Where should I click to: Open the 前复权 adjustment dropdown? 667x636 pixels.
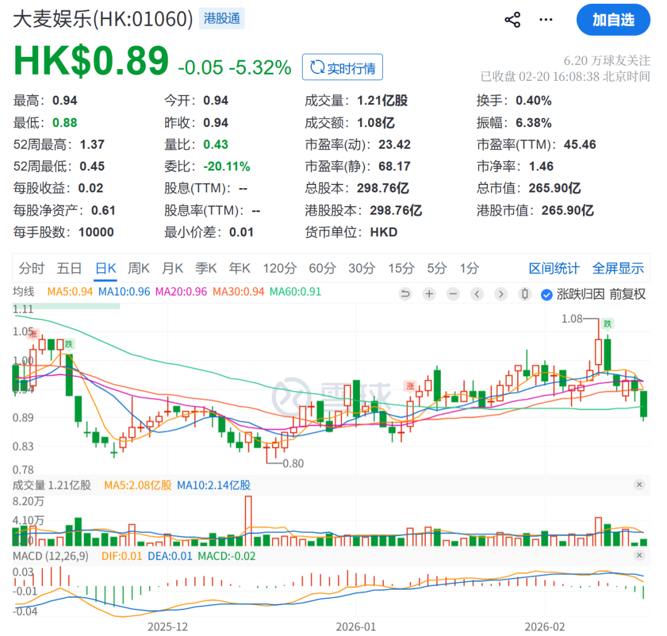[625, 294]
